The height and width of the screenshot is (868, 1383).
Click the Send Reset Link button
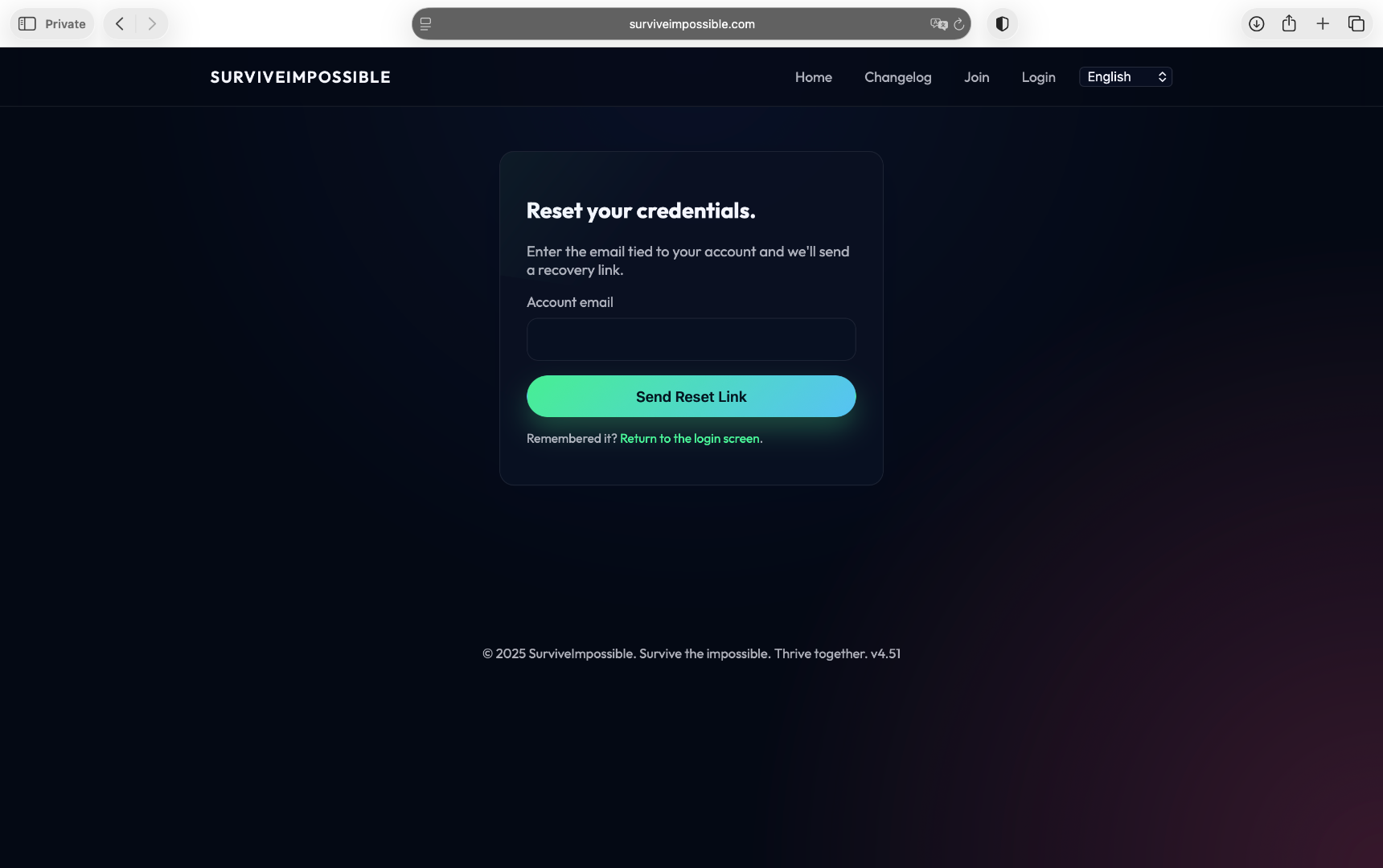coord(691,396)
